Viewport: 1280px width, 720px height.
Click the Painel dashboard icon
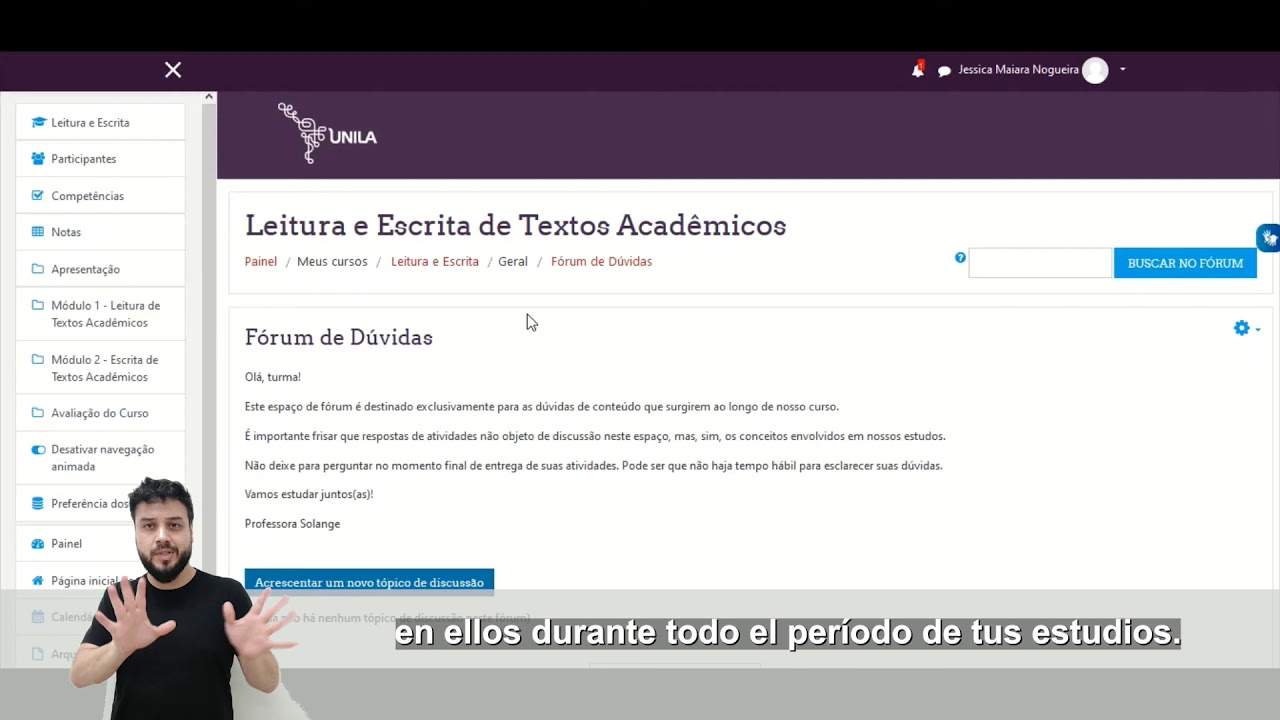38,544
